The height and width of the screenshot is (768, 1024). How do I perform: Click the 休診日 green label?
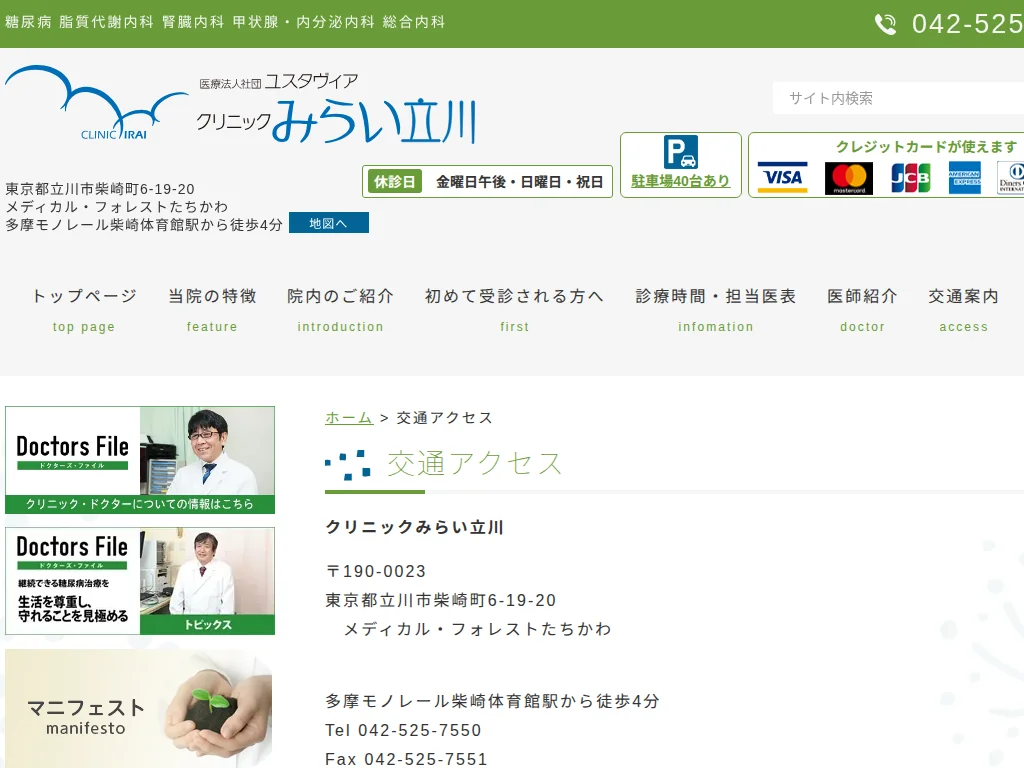(395, 182)
